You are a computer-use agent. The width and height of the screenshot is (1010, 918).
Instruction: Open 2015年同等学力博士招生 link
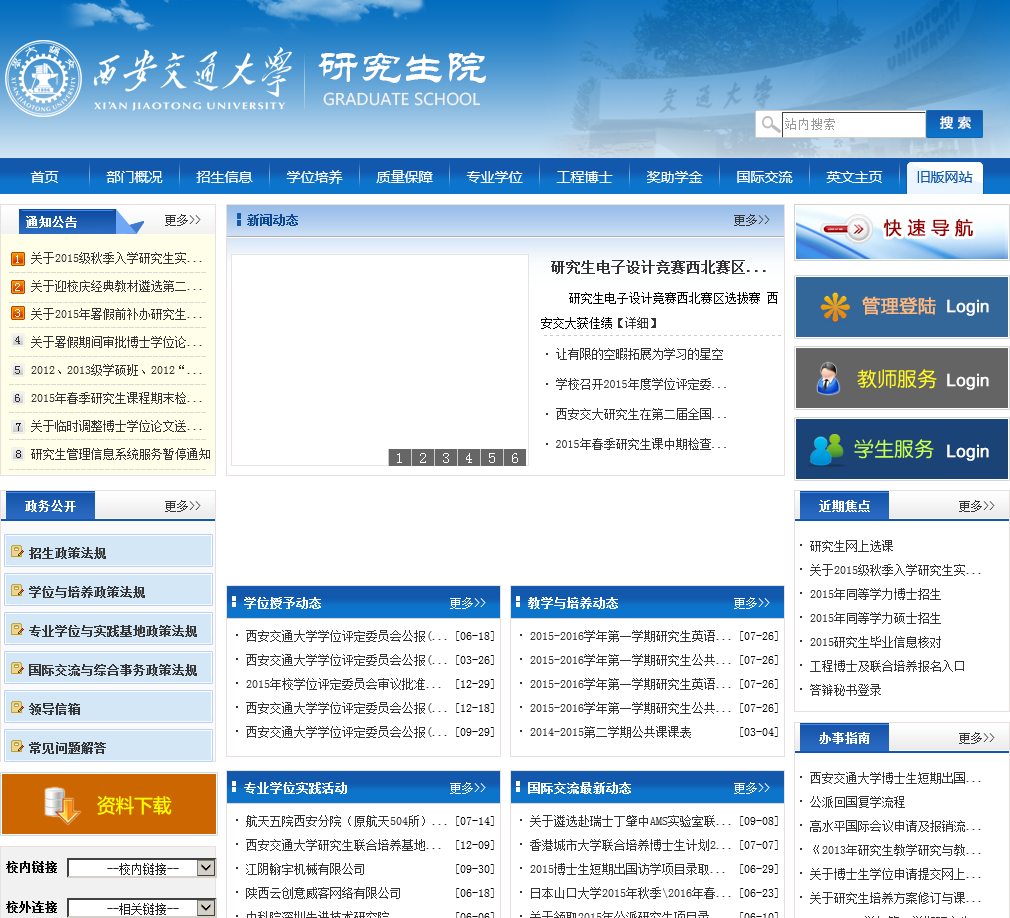click(x=875, y=594)
